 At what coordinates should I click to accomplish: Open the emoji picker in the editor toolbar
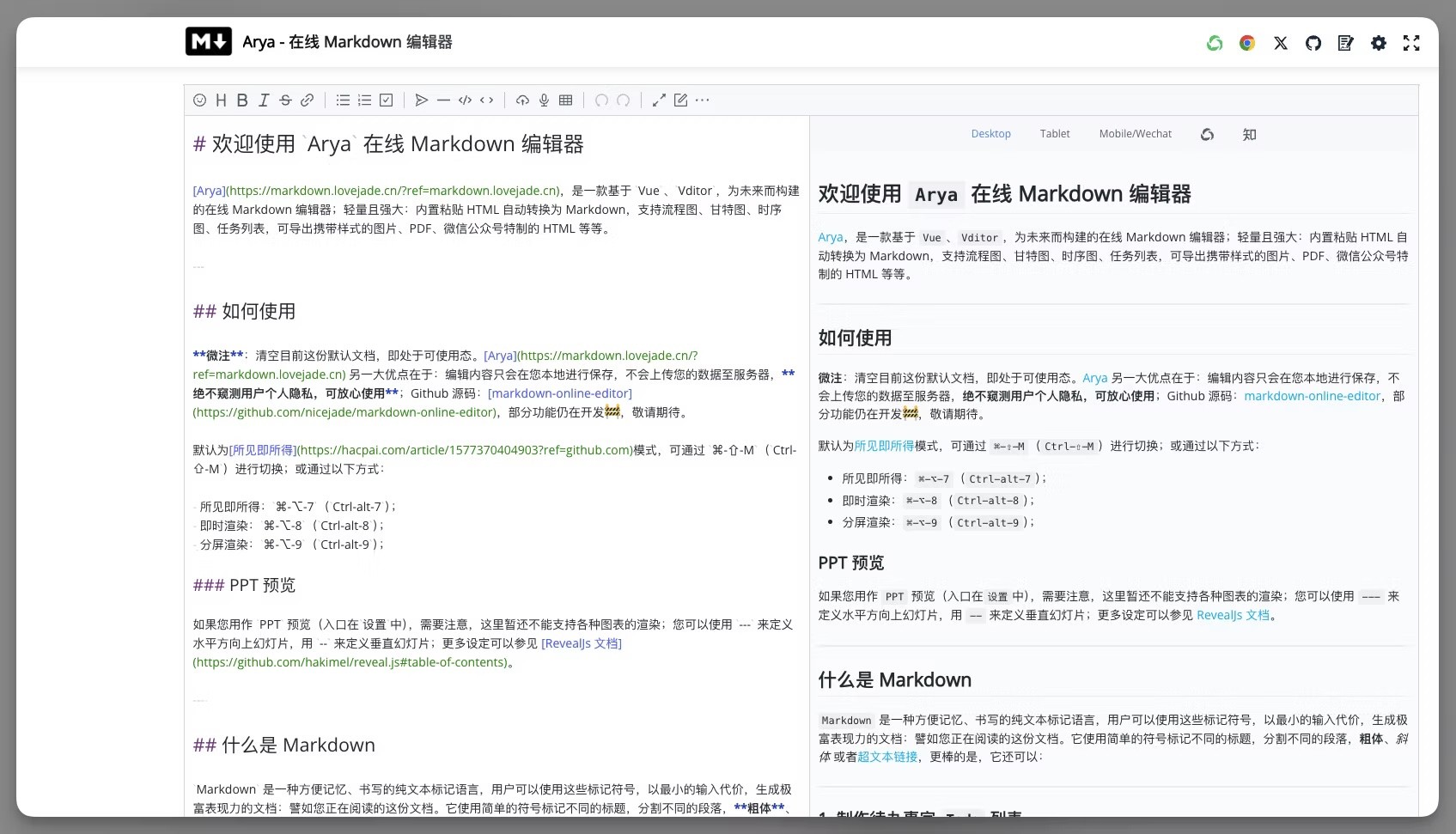coord(200,100)
